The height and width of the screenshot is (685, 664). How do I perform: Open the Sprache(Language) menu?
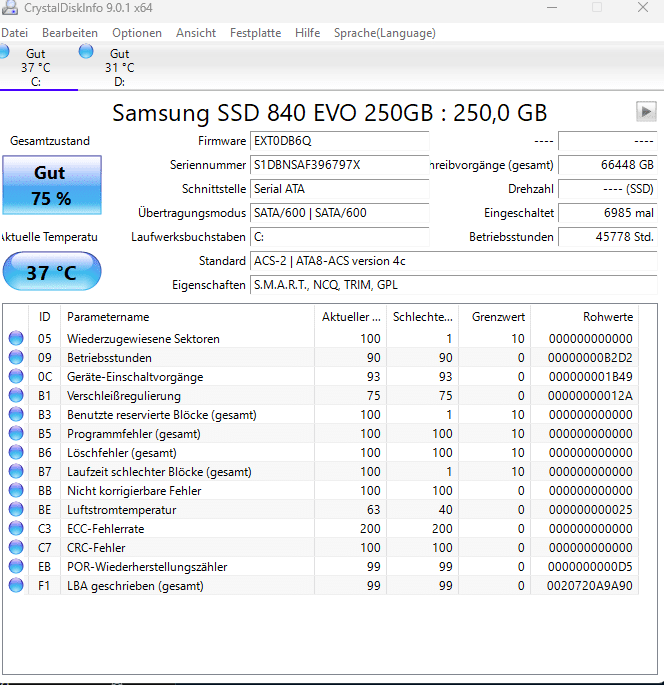point(385,33)
